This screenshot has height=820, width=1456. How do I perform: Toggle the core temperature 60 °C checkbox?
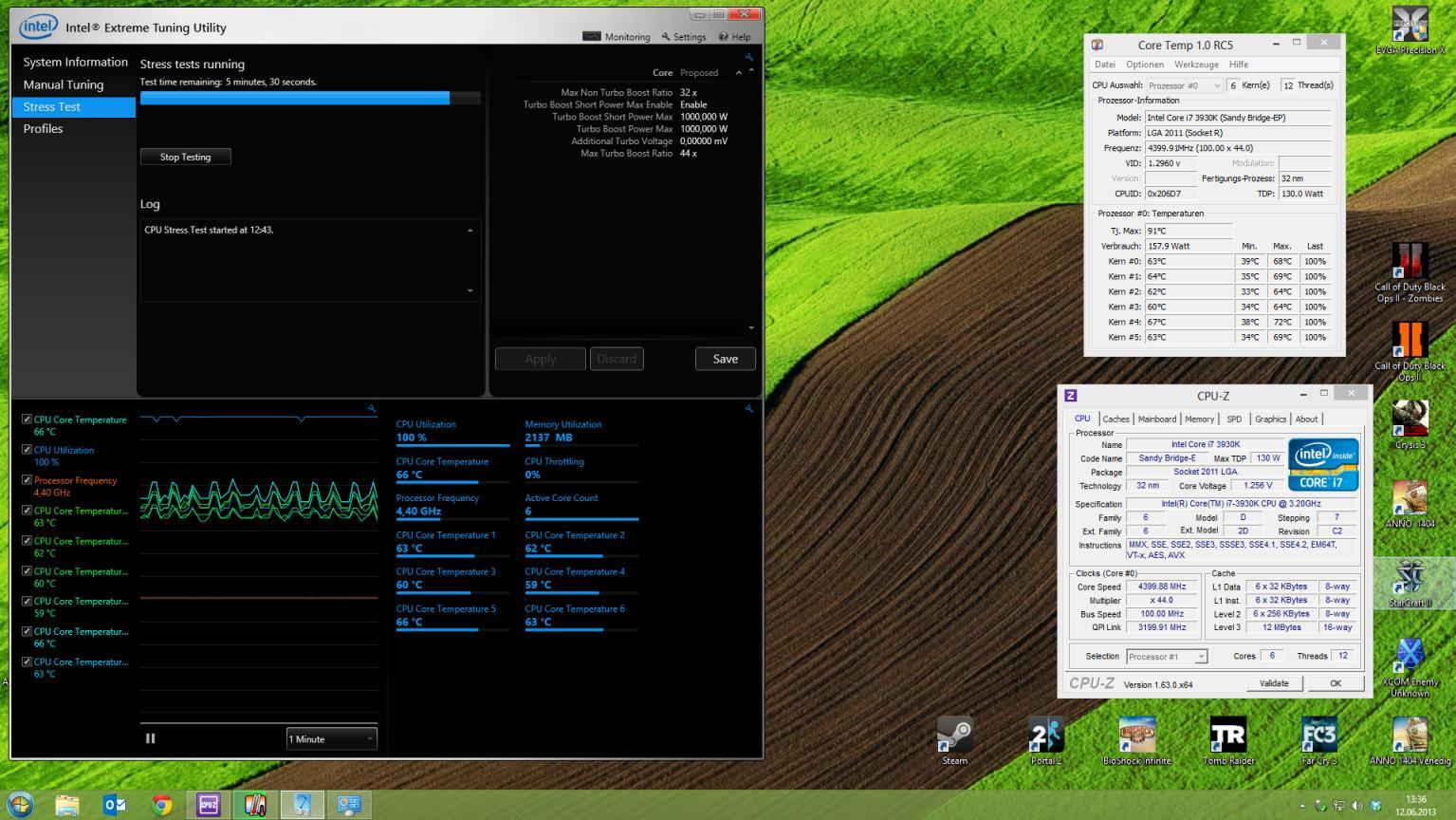point(27,570)
